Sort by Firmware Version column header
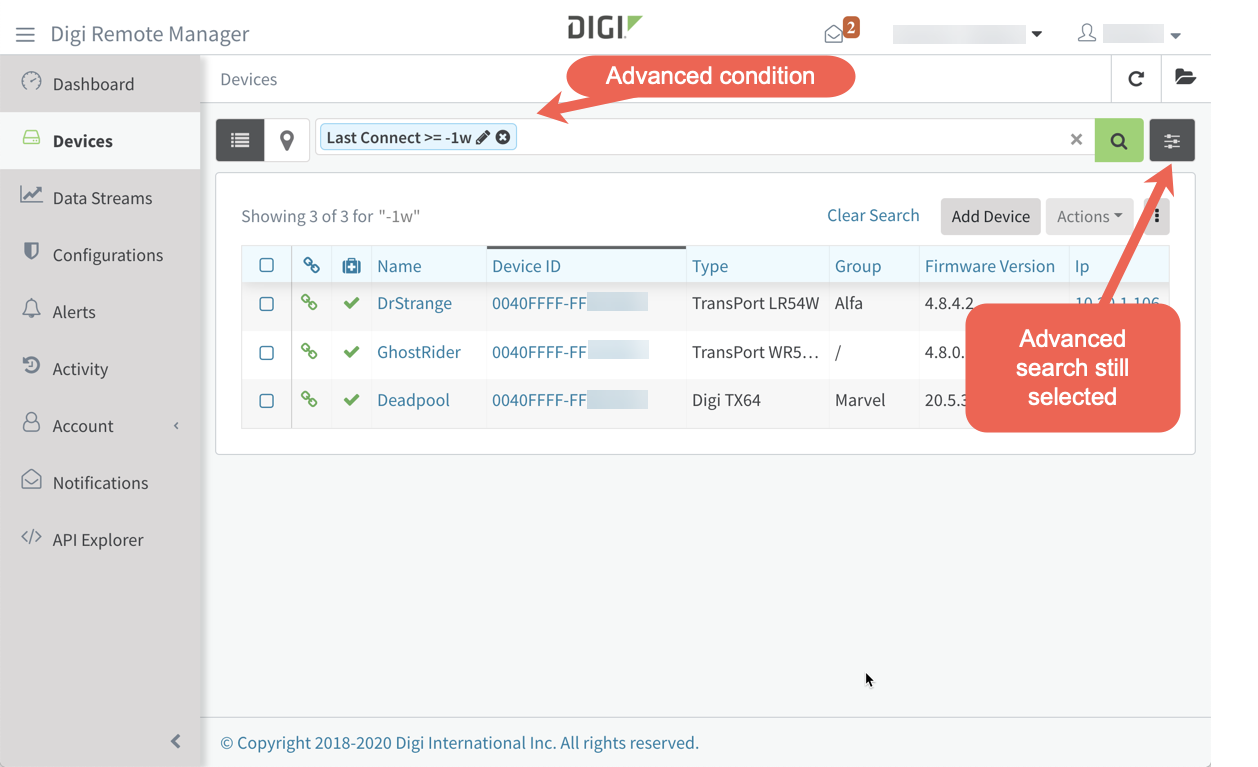 coord(990,266)
